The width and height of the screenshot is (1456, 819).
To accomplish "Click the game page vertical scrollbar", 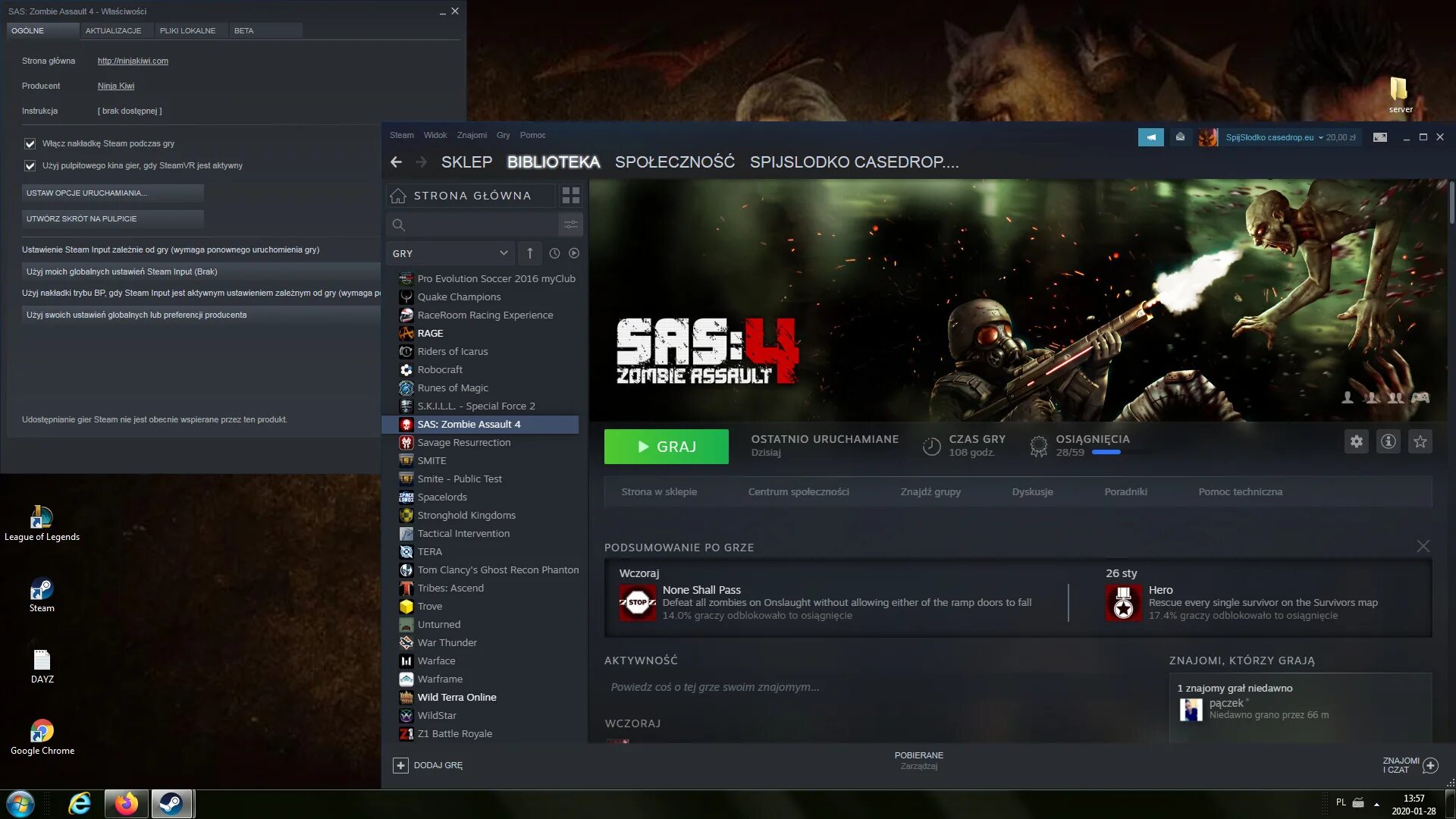I will 1451,202.
